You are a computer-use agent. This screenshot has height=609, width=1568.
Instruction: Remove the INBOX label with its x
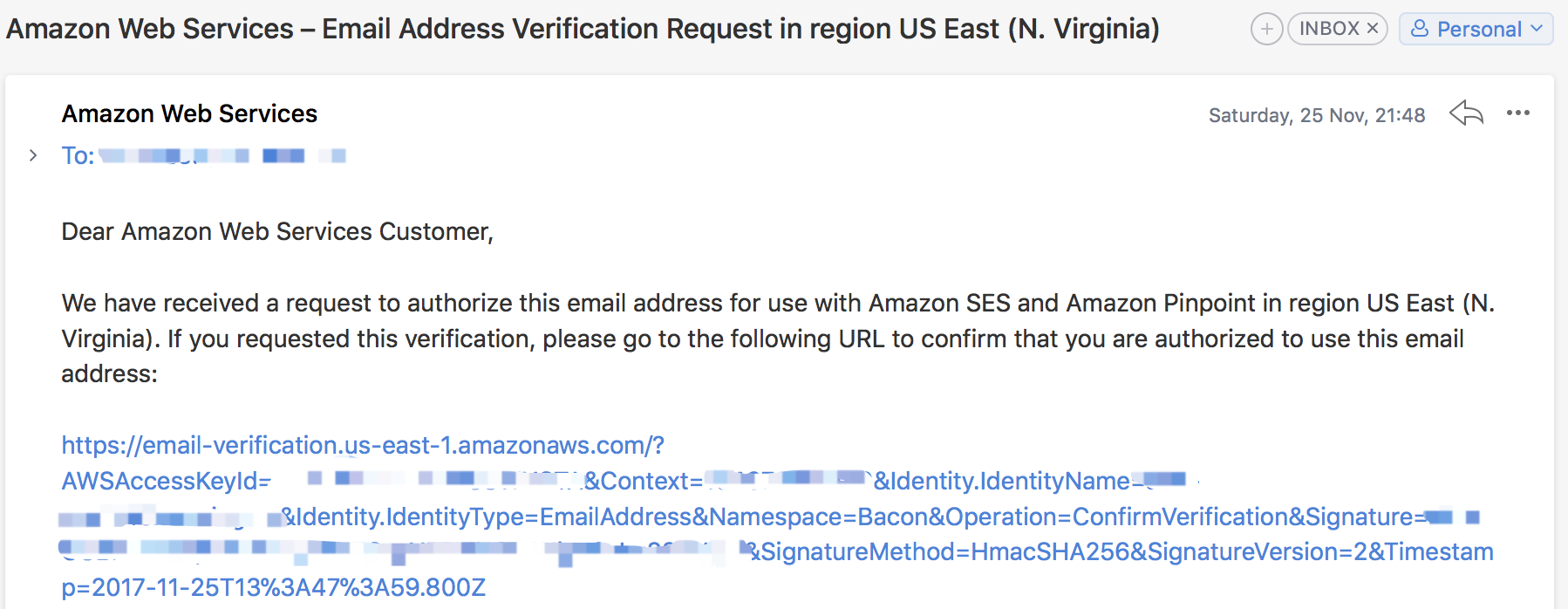(1372, 29)
